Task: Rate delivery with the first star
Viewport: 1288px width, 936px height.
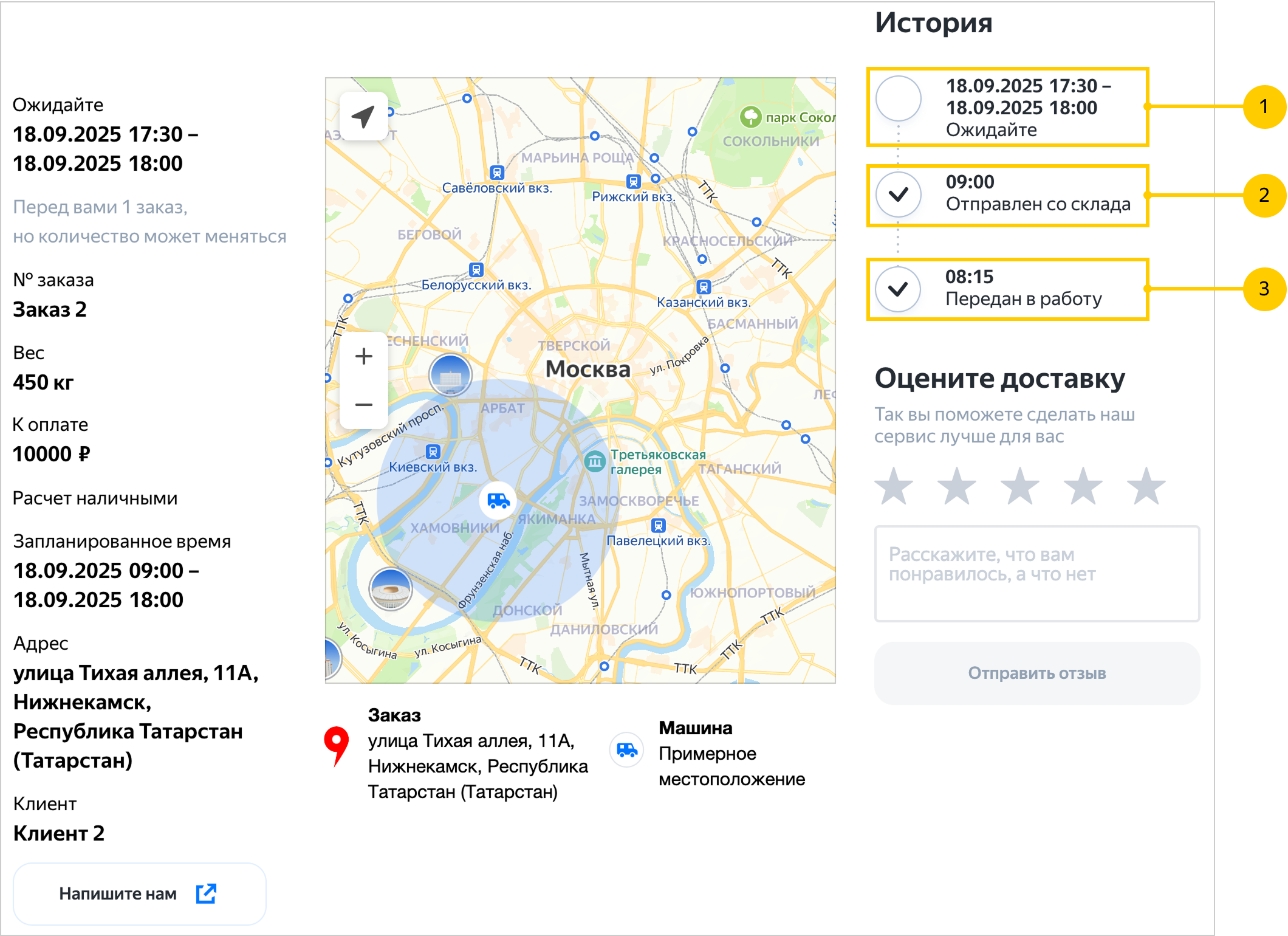Action: pyautogui.click(x=894, y=486)
